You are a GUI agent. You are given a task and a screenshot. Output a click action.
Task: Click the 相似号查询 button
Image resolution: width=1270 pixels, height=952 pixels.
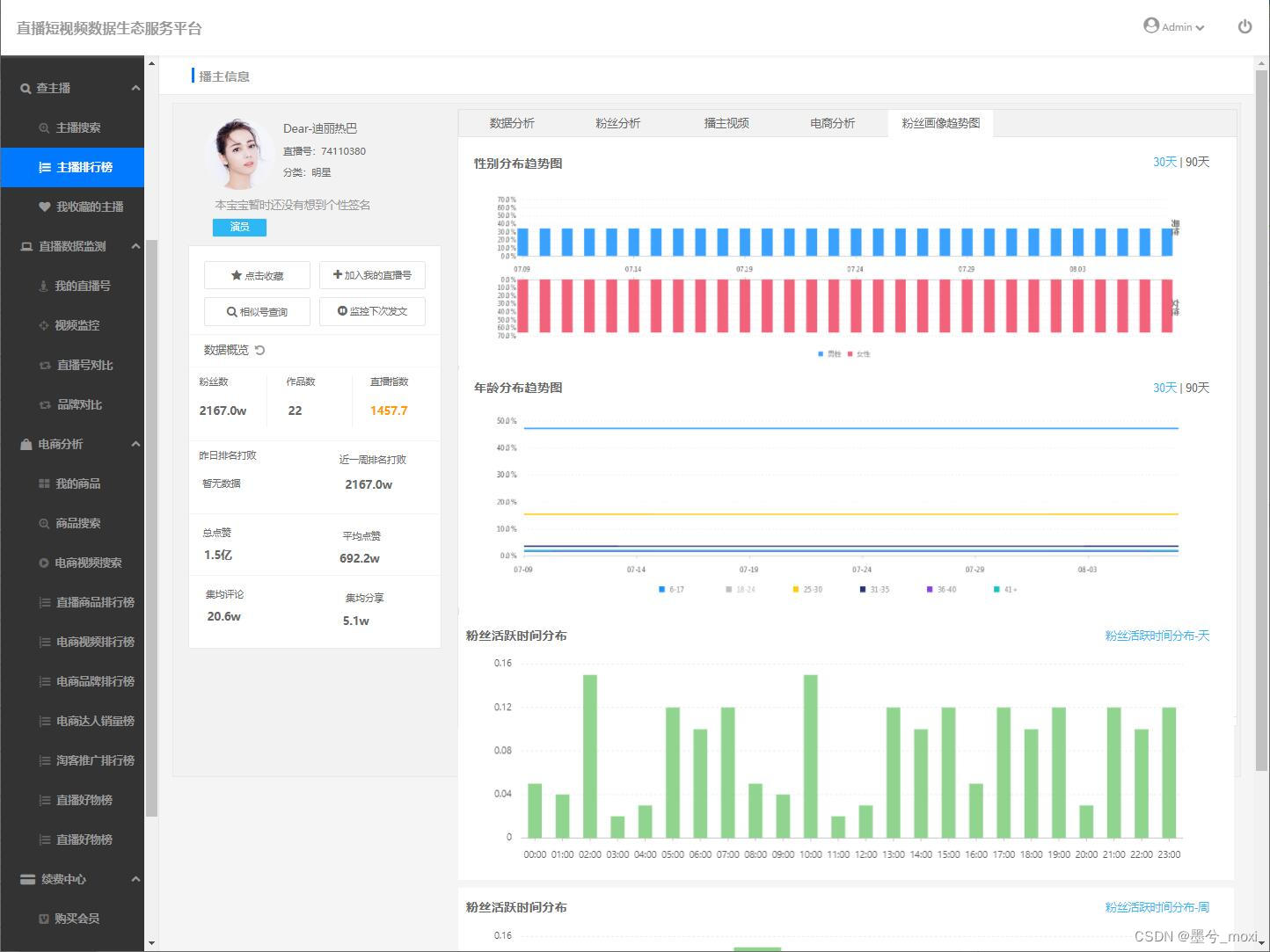(x=257, y=311)
